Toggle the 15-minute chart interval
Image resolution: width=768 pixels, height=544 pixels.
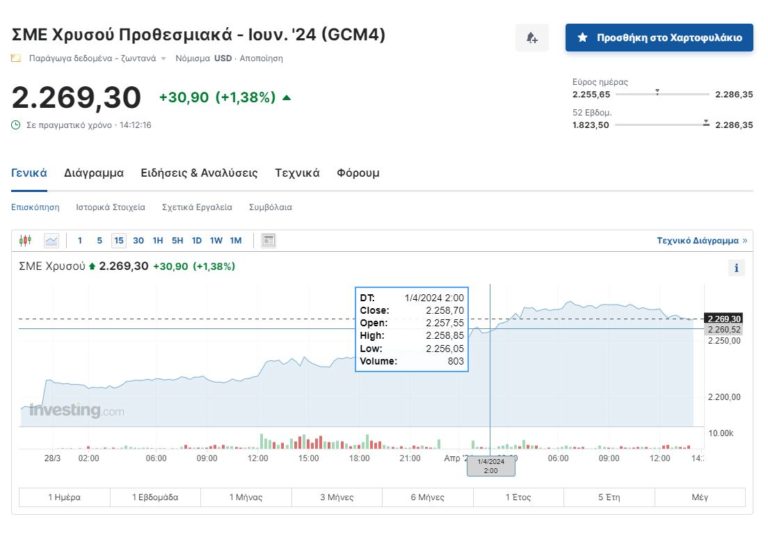(118, 240)
